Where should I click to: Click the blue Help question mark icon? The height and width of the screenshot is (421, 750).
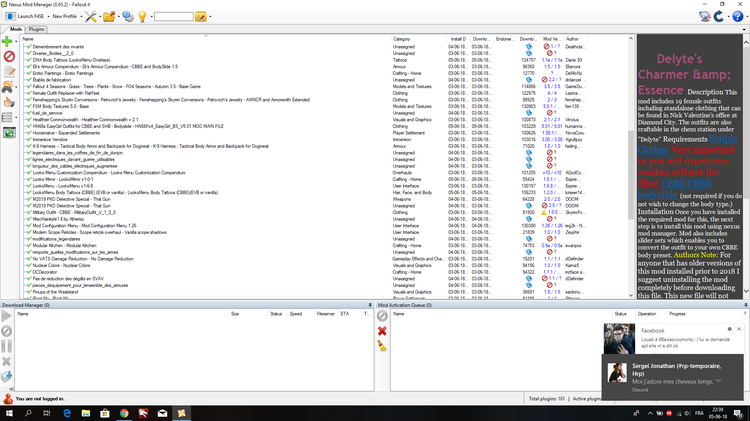(x=738, y=17)
